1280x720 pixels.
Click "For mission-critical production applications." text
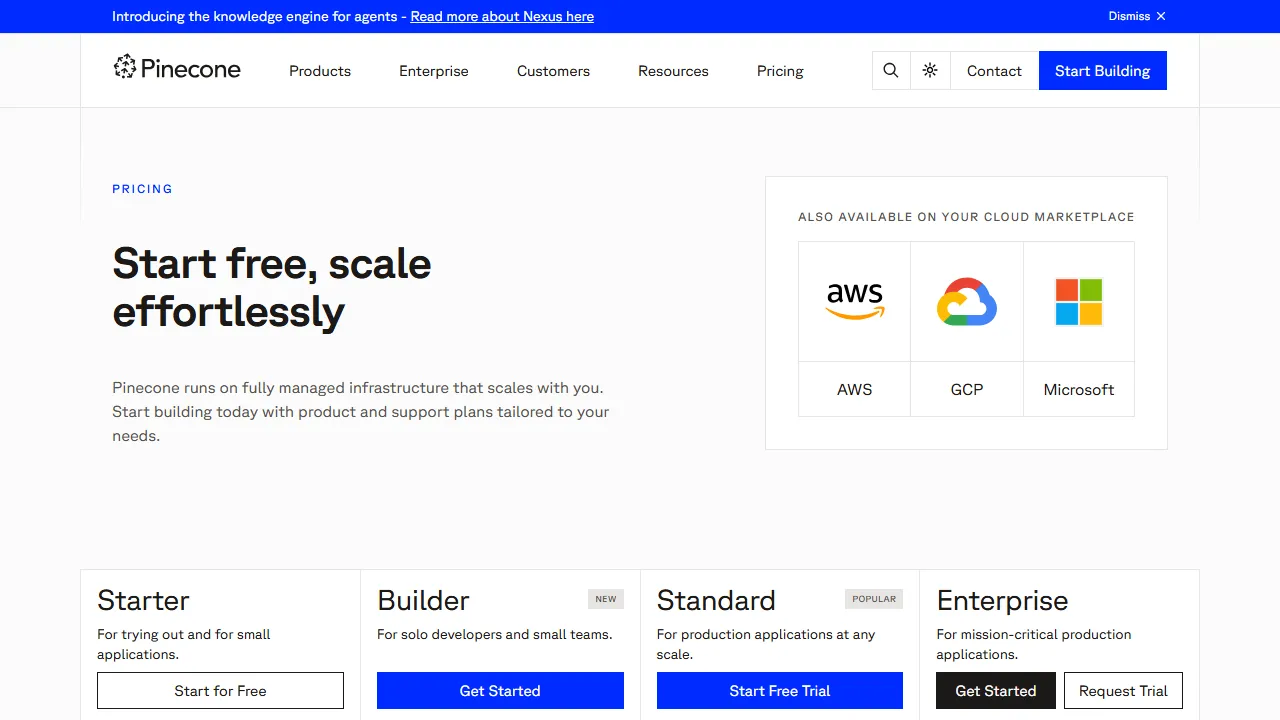point(1034,644)
